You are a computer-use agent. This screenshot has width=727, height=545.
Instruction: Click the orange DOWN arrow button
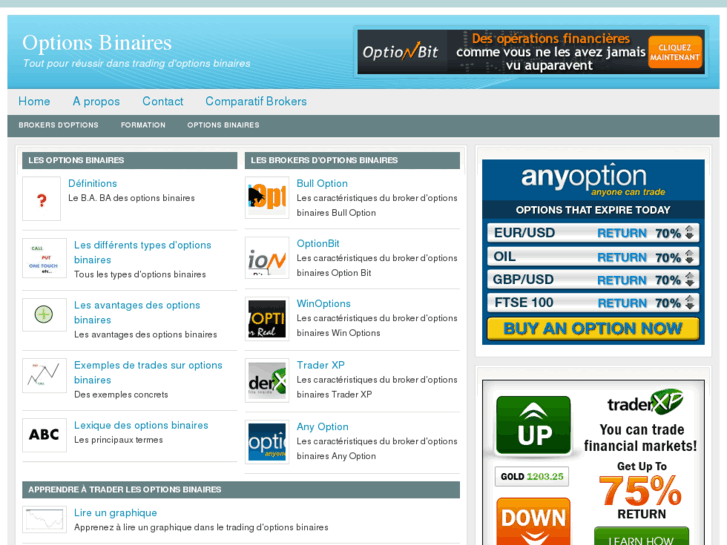pyautogui.click(x=533, y=521)
